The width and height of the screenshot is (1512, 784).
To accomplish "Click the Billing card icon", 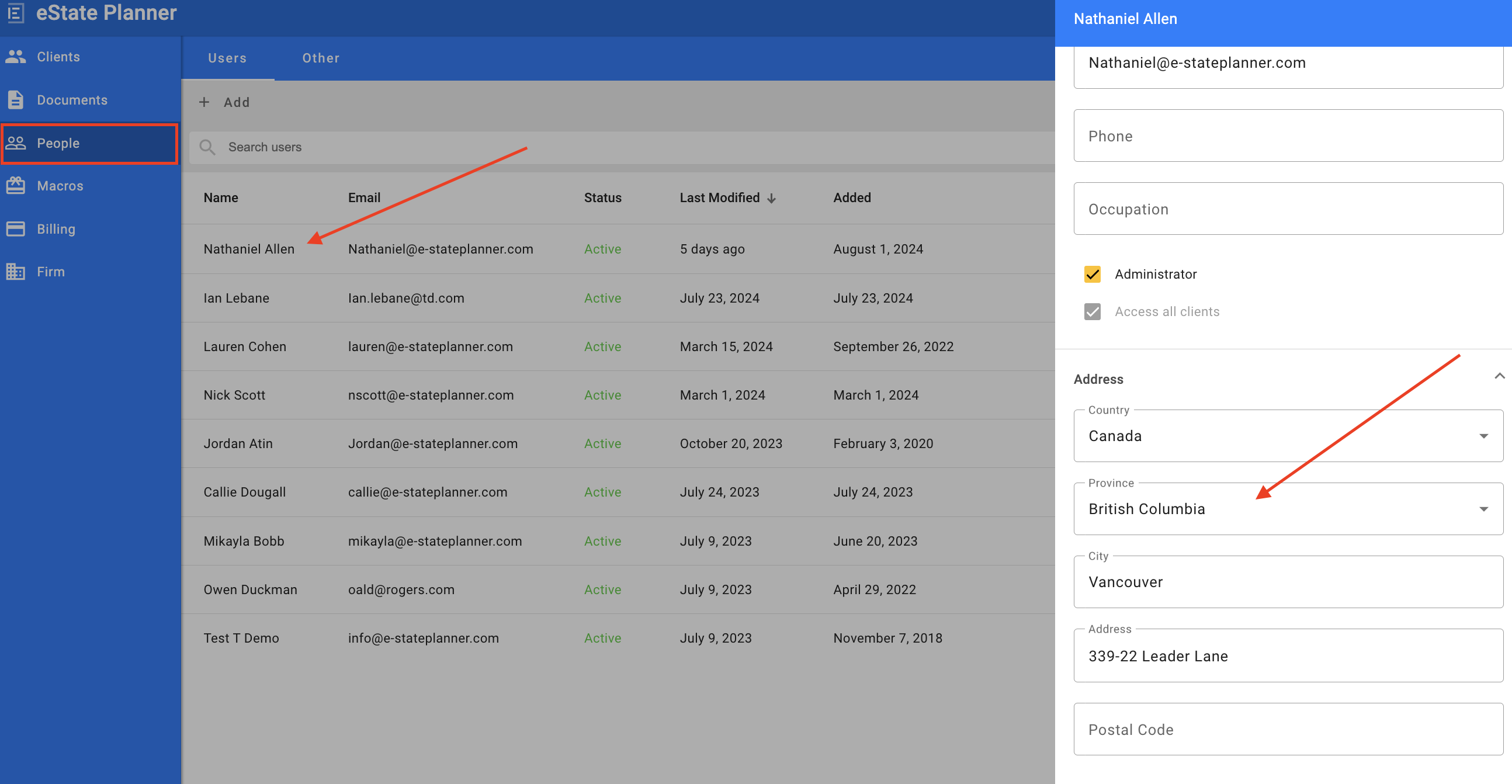I will (16, 229).
